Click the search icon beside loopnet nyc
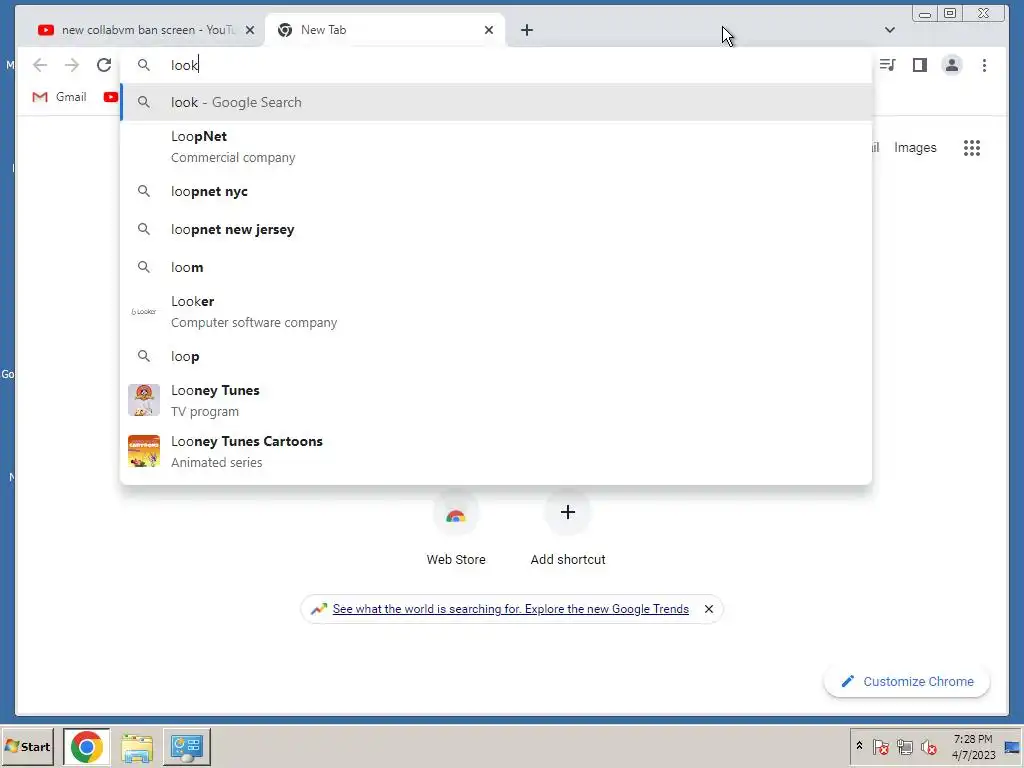 point(144,191)
